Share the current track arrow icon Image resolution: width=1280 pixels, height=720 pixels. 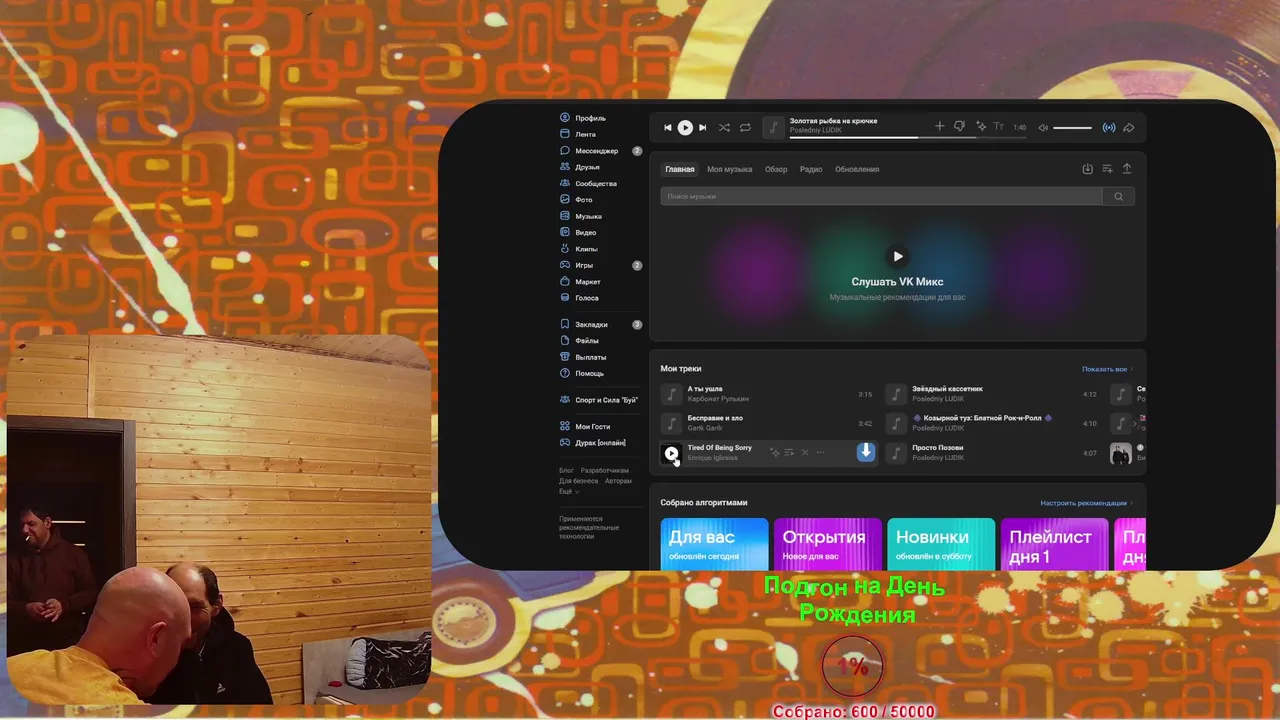pos(1129,128)
